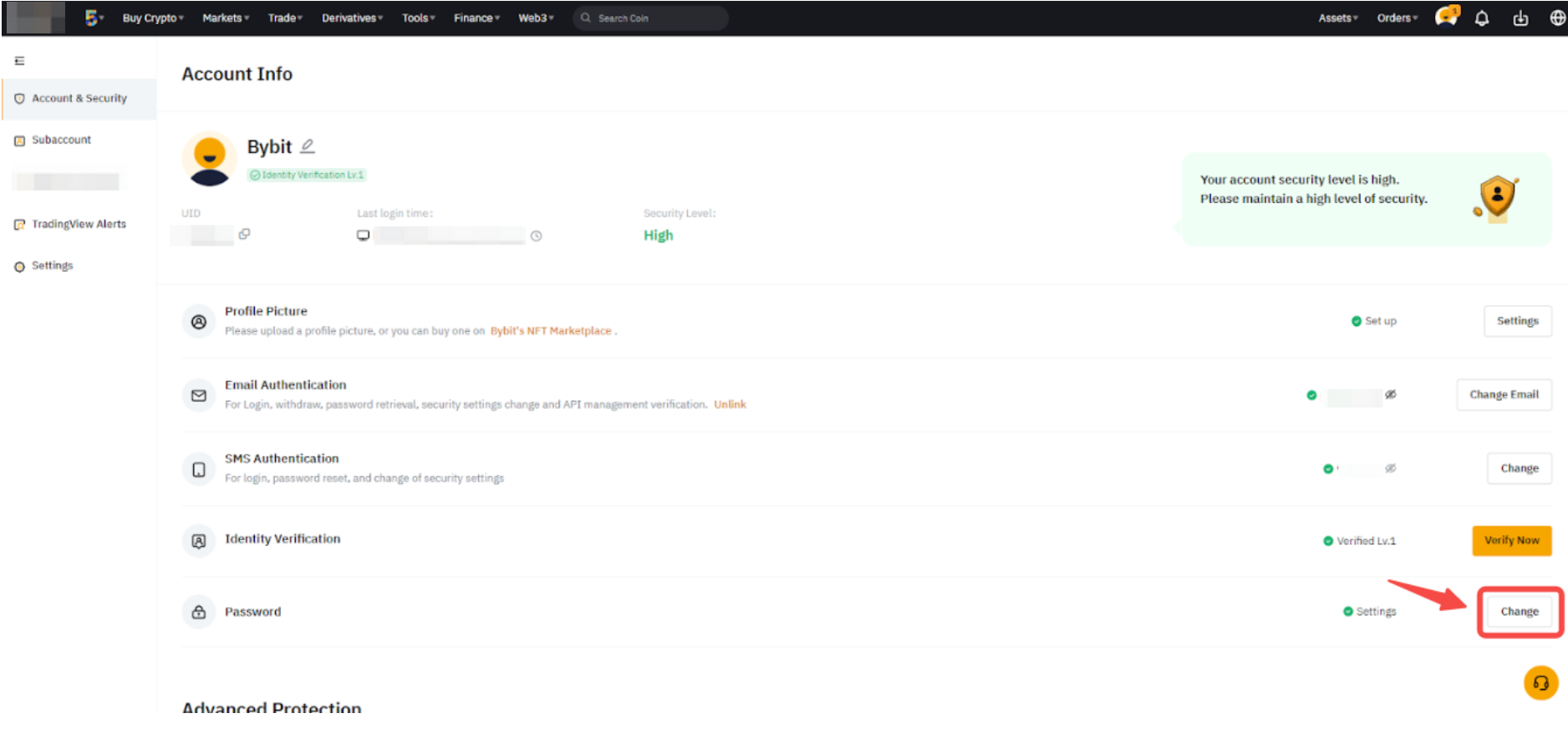Viewport: 1568px width, 744px height.
Task: Collapse the sidebar menu icon
Action: coord(19,61)
